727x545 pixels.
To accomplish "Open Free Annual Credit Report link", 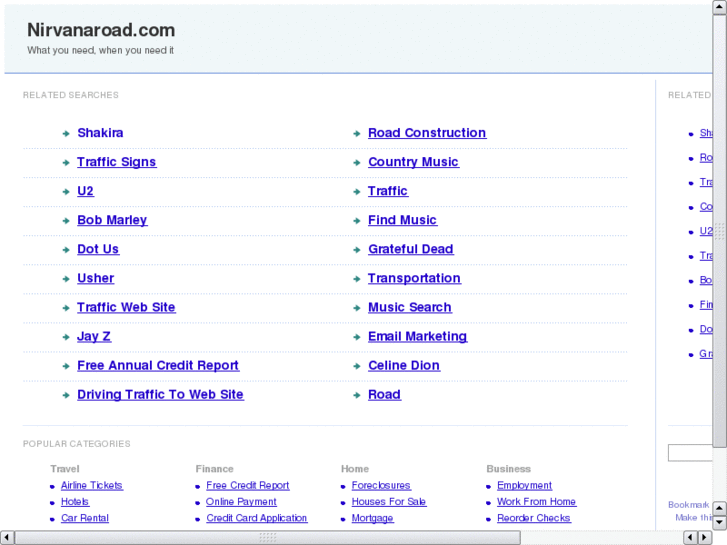I will tap(158, 365).
